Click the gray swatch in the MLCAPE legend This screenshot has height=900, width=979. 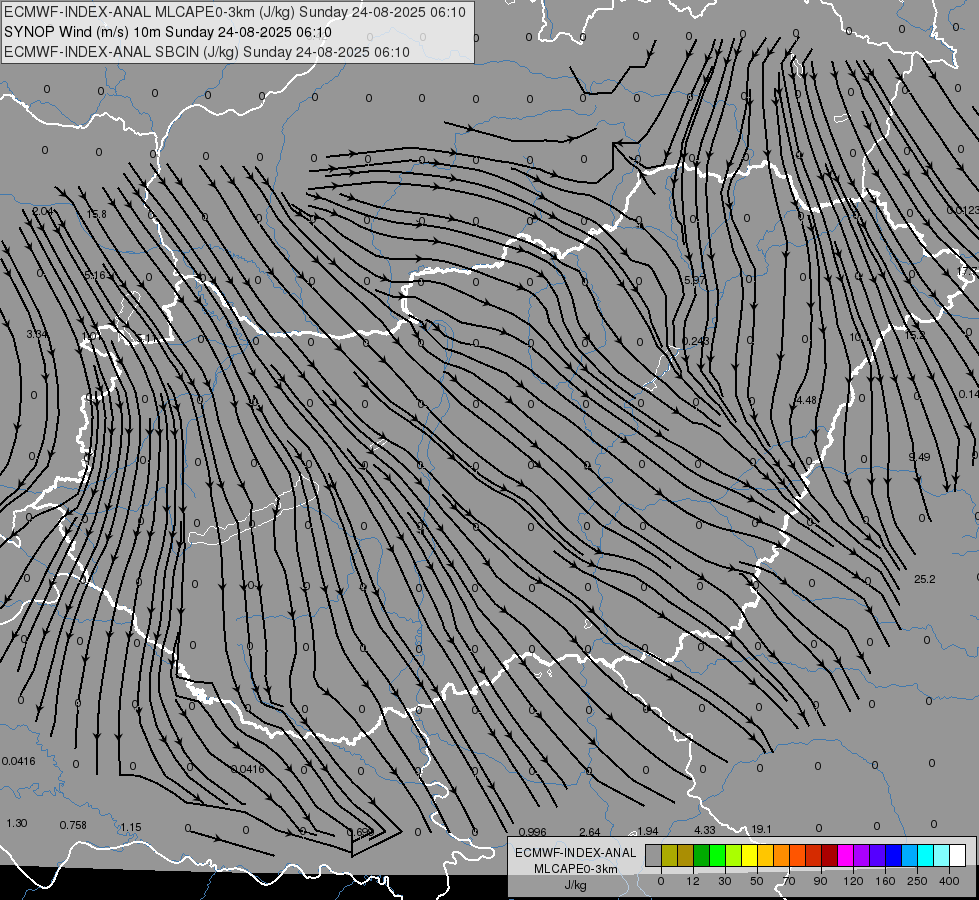point(654,855)
